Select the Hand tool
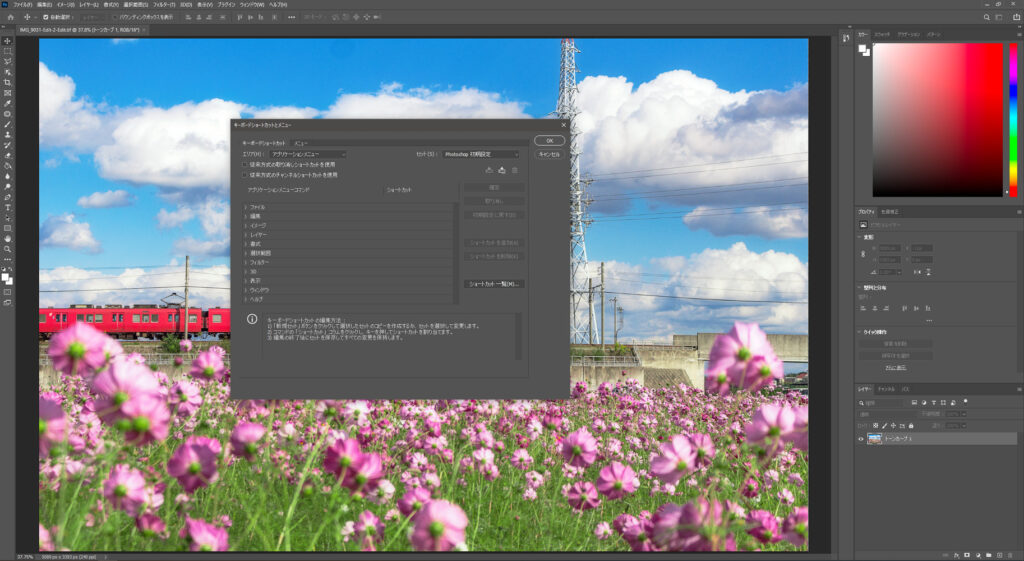 7,239
